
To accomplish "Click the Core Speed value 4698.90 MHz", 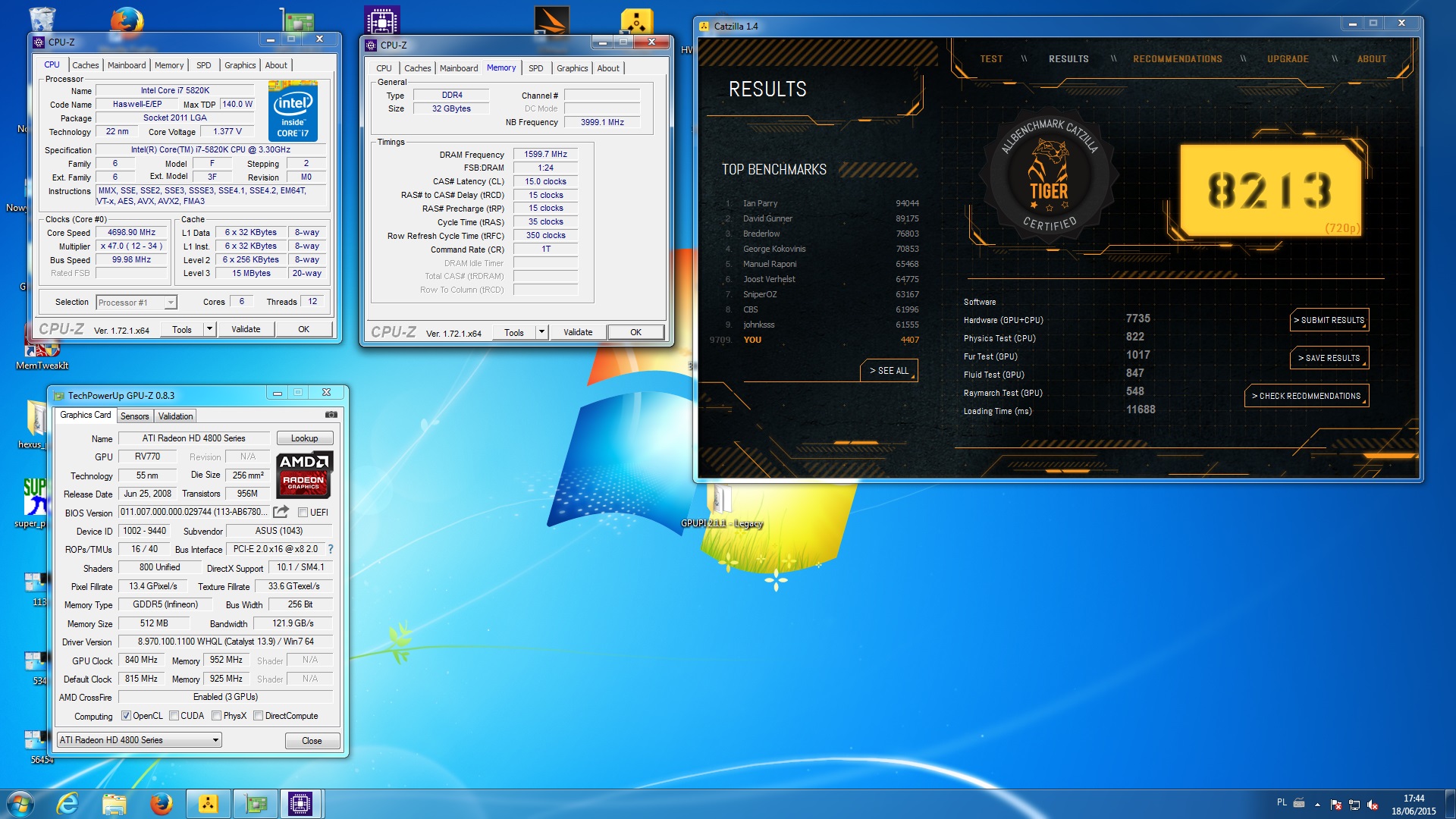I will tap(132, 233).
